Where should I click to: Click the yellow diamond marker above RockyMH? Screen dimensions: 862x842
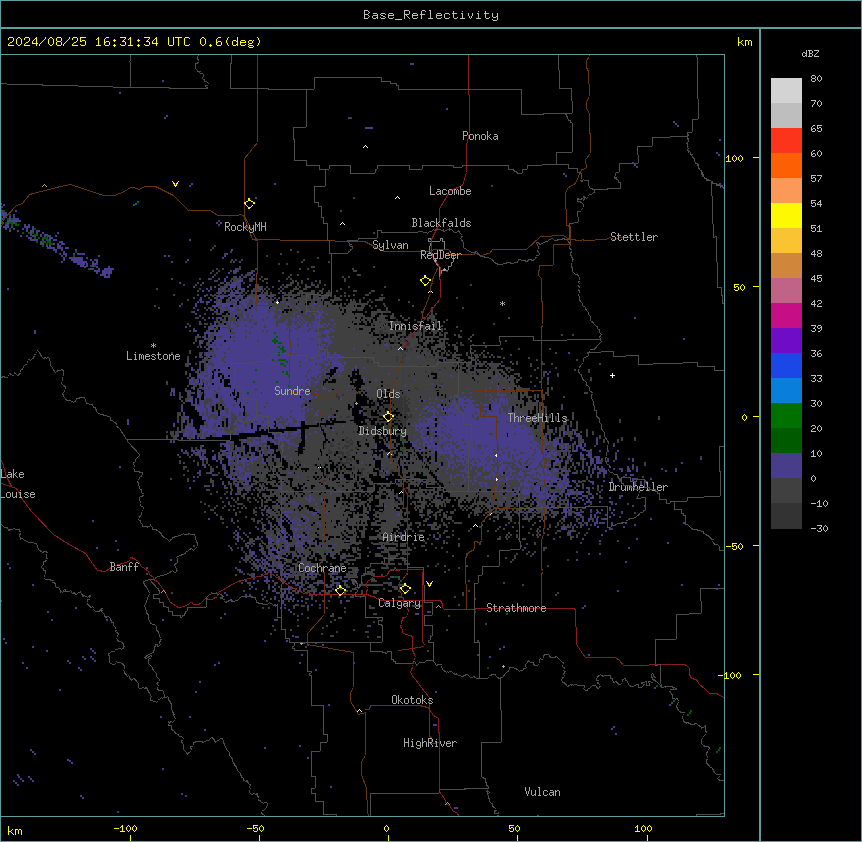click(x=250, y=204)
